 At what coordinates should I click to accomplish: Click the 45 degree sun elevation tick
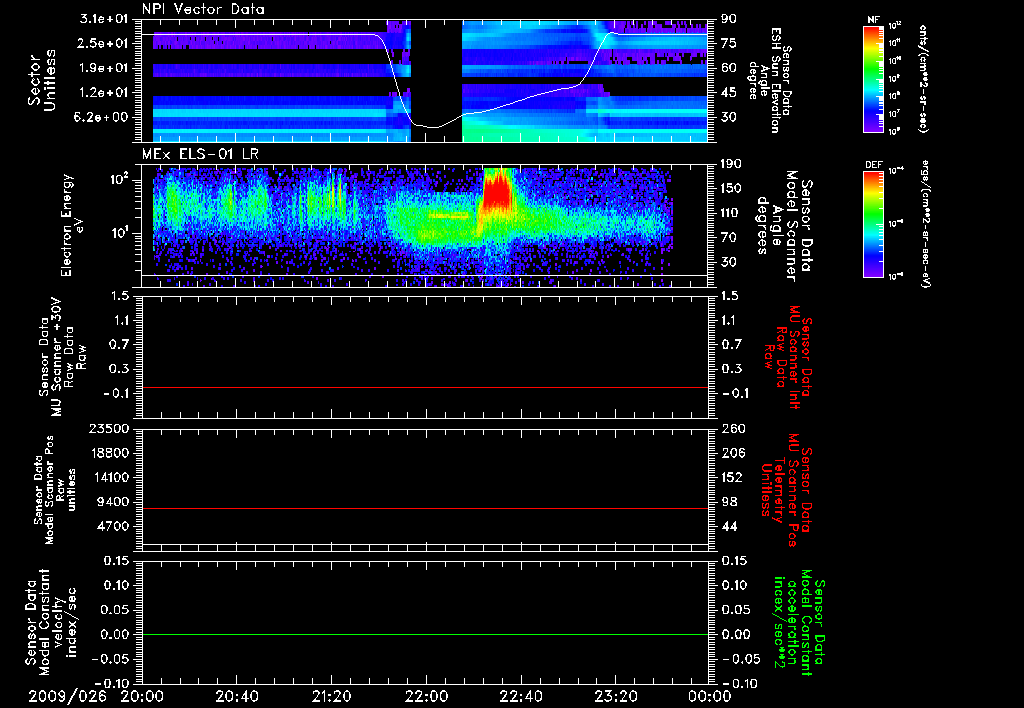click(729, 93)
